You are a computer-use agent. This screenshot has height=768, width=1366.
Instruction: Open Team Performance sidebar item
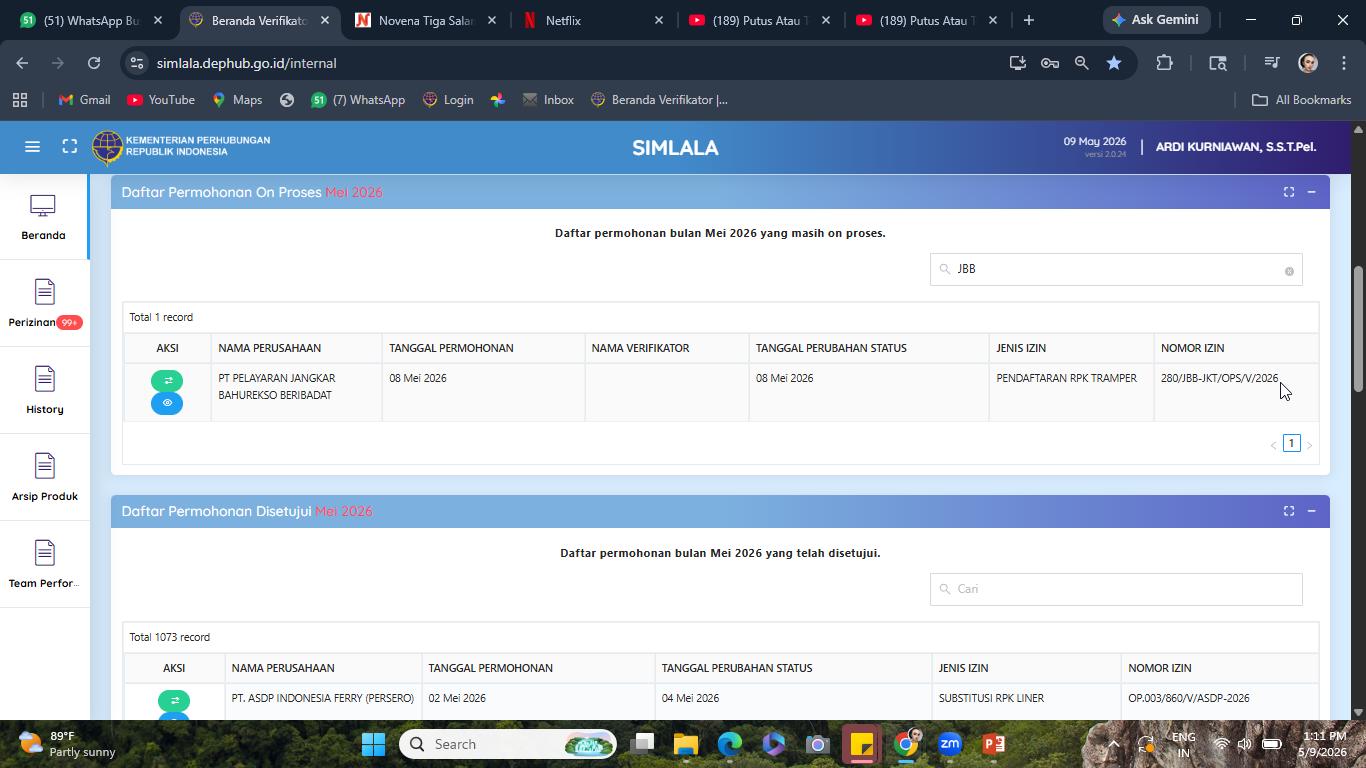[x=44, y=565]
